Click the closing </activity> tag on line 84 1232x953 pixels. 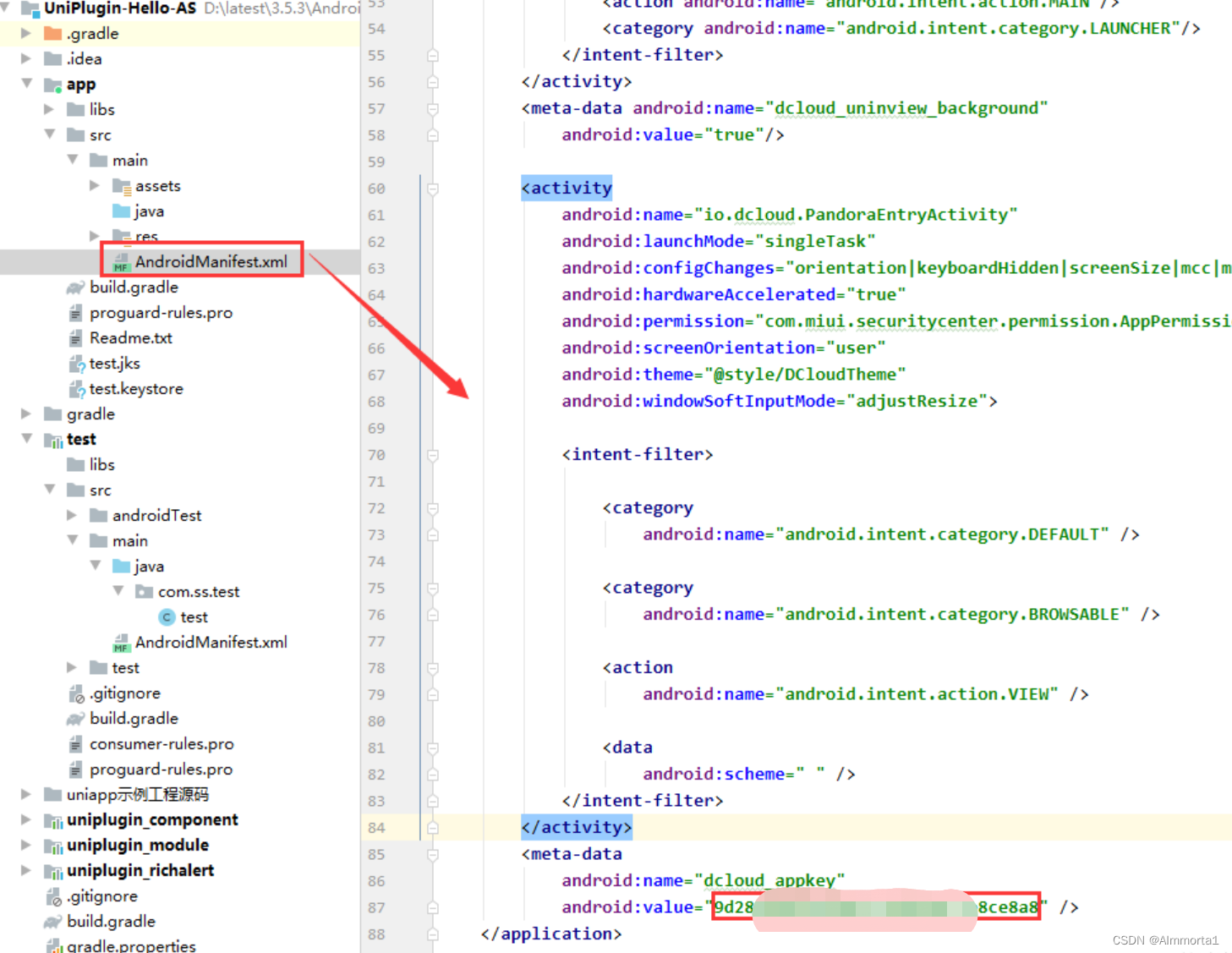coord(577,828)
